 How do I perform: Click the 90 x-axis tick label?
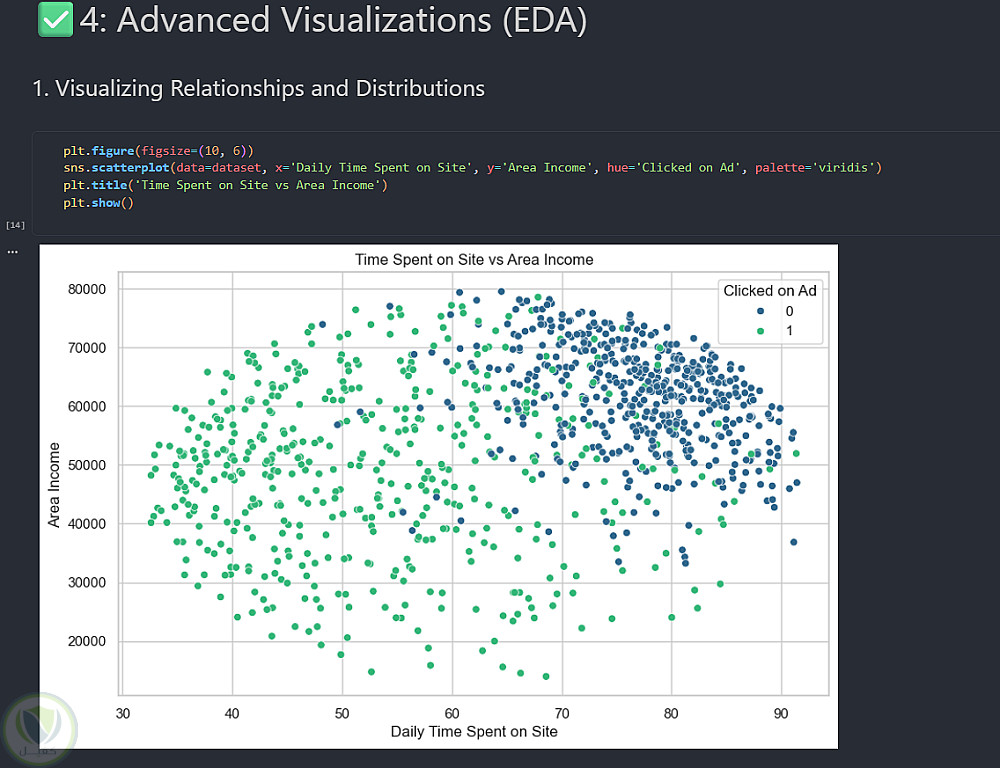(x=781, y=713)
